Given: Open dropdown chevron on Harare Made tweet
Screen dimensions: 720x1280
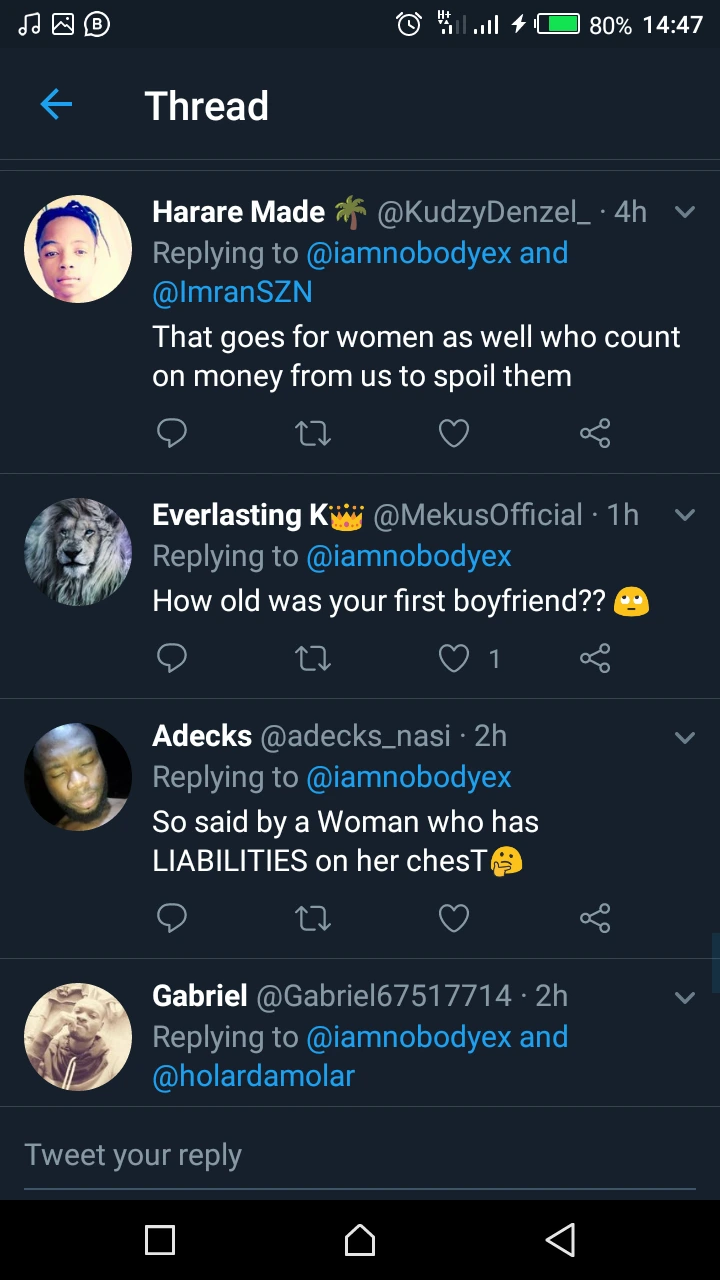Looking at the screenshot, I should [x=685, y=212].
